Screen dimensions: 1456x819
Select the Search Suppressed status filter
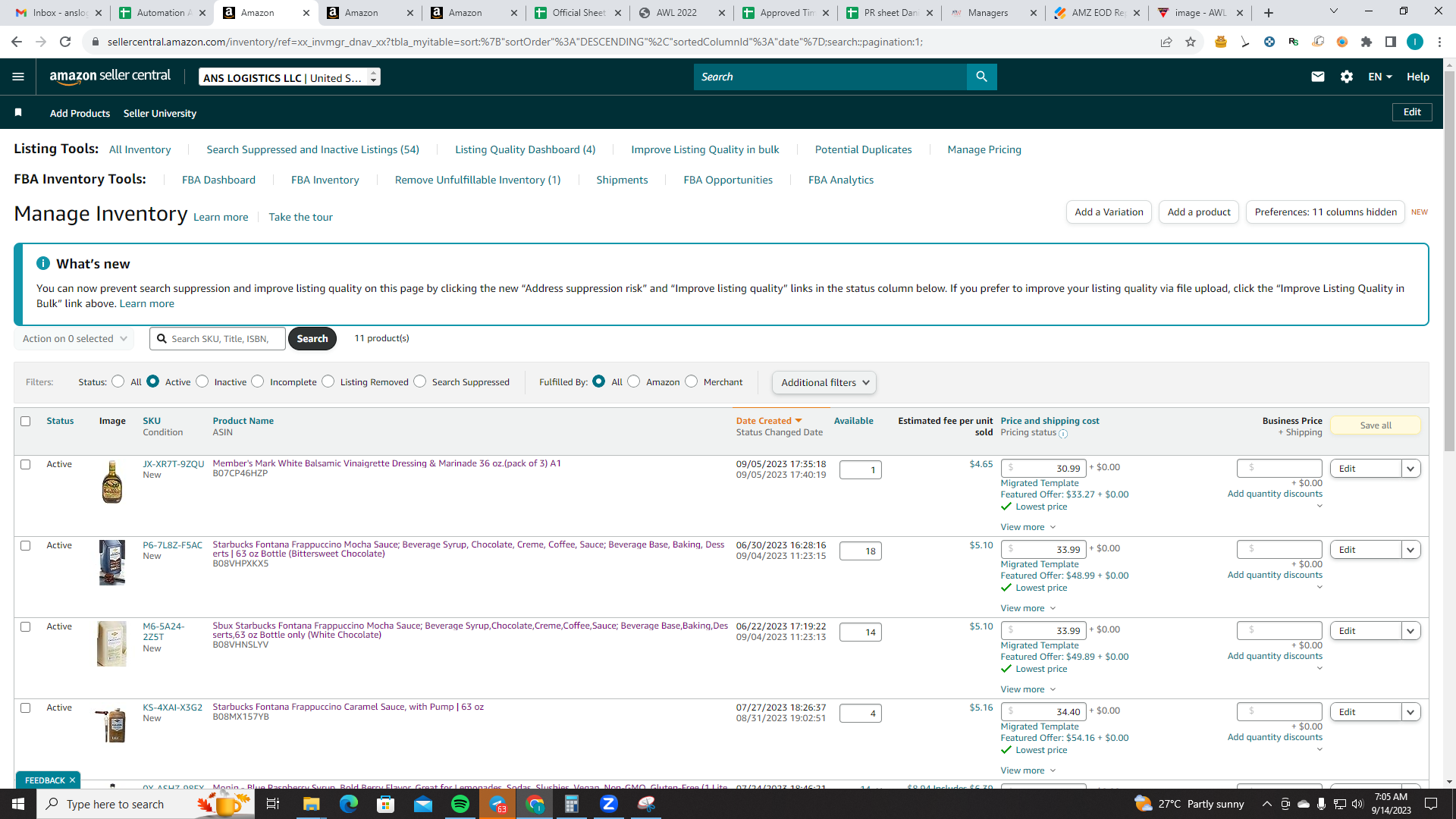[420, 381]
